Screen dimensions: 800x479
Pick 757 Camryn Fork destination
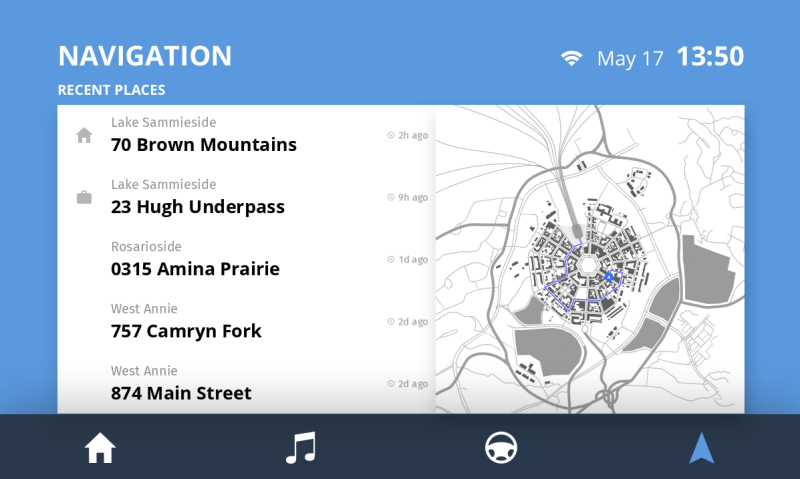[186, 331]
